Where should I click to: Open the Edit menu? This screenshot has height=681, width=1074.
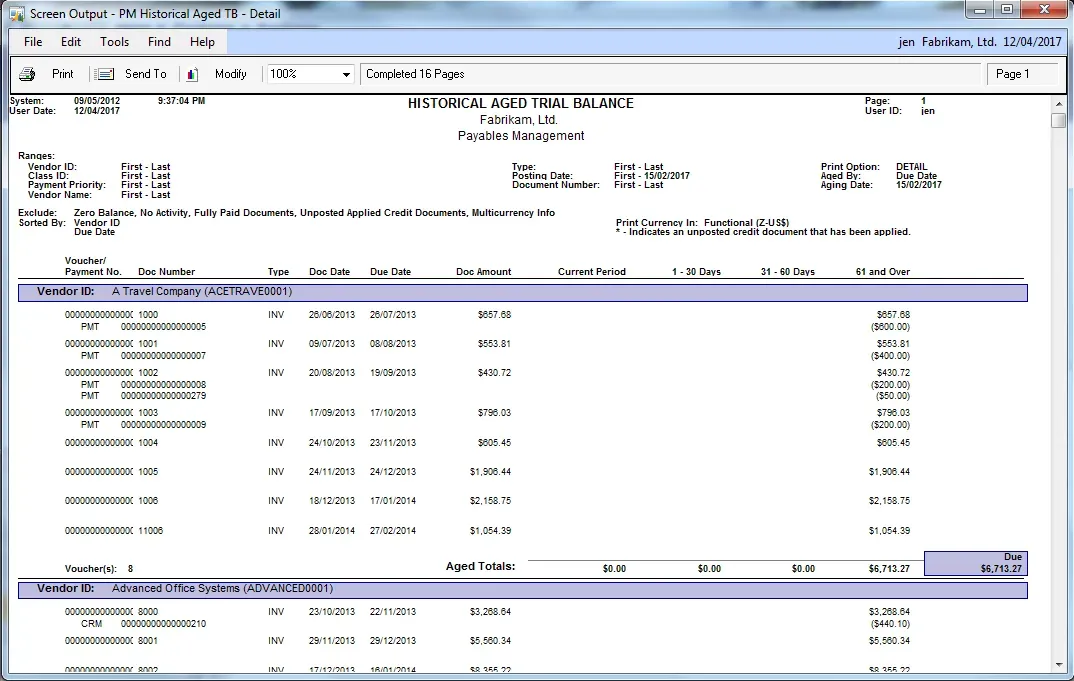click(x=71, y=42)
